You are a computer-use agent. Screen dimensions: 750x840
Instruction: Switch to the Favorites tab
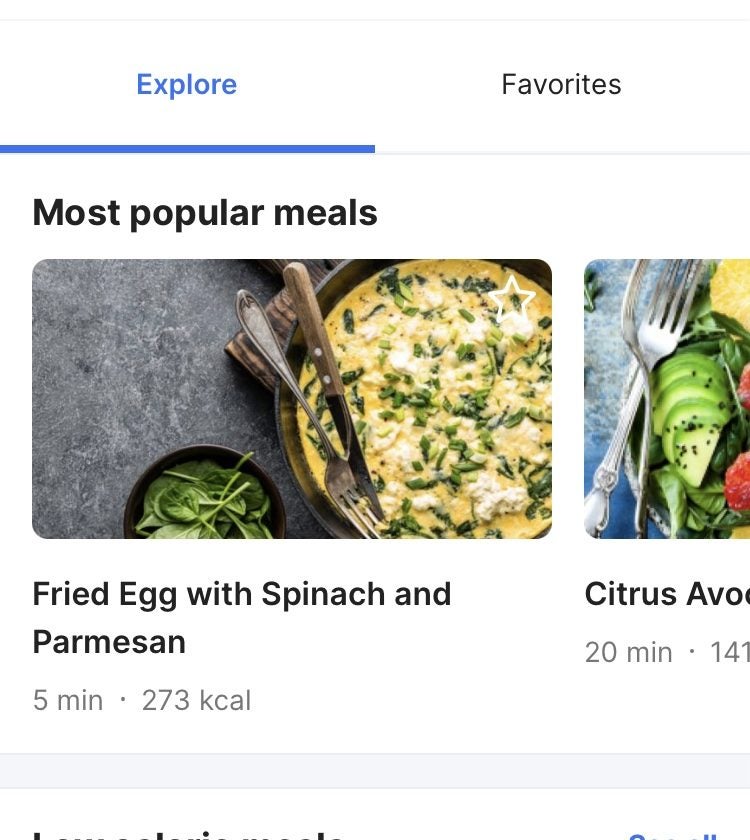pyautogui.click(x=561, y=84)
